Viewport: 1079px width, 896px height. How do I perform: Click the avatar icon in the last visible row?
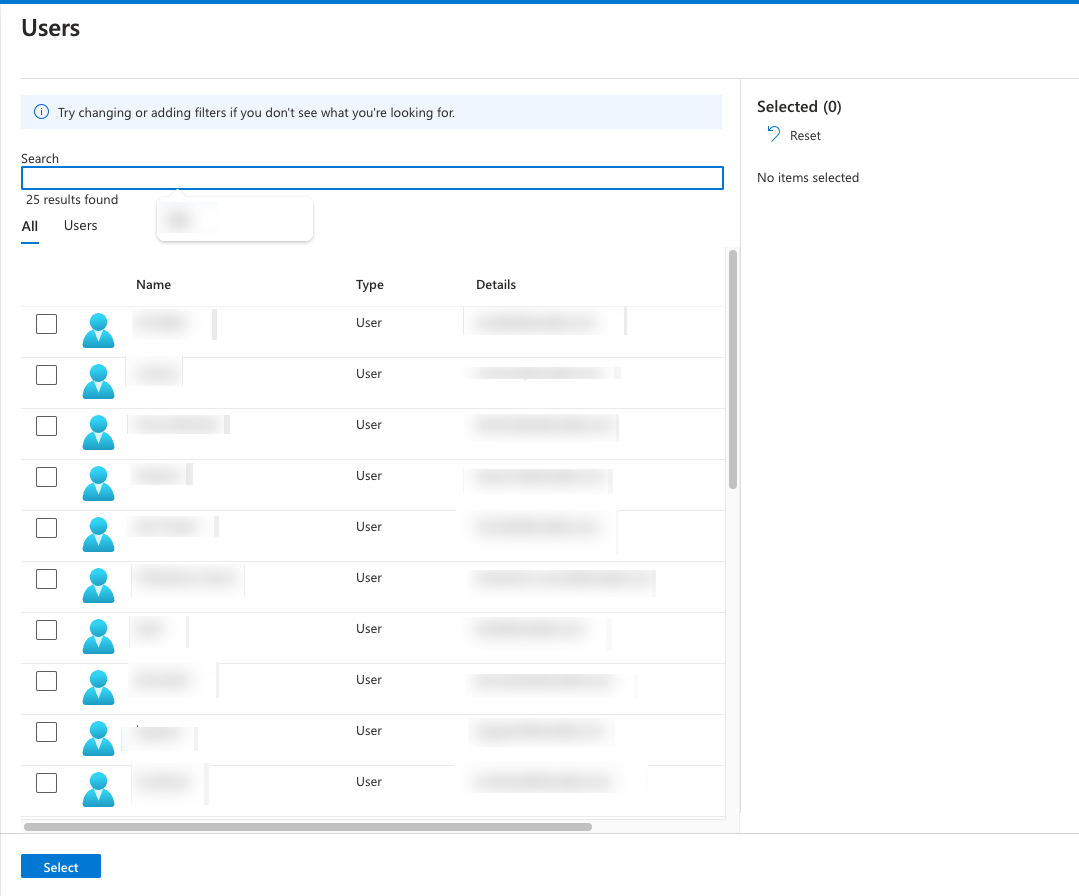coord(98,788)
